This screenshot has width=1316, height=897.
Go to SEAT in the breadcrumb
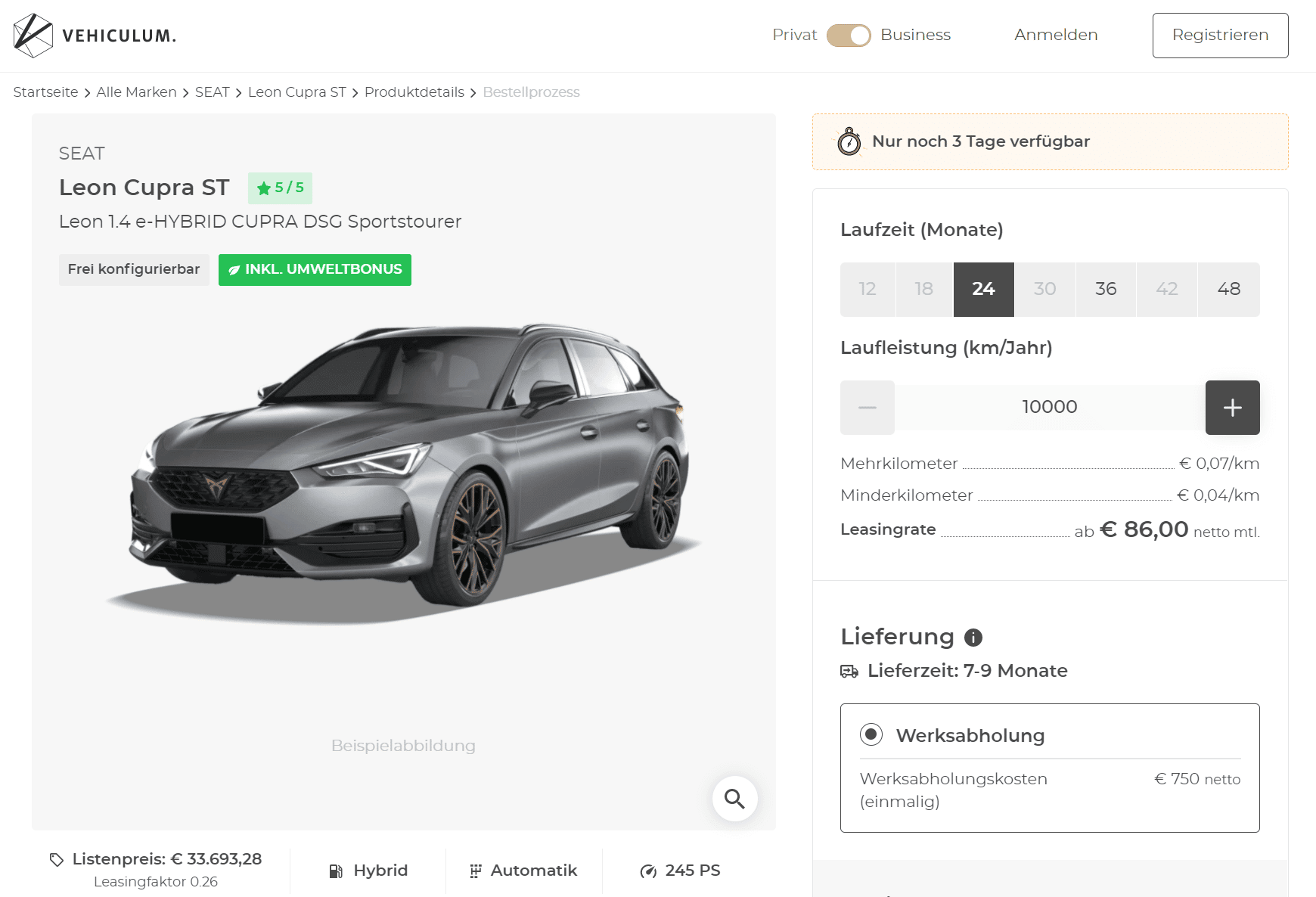(212, 92)
